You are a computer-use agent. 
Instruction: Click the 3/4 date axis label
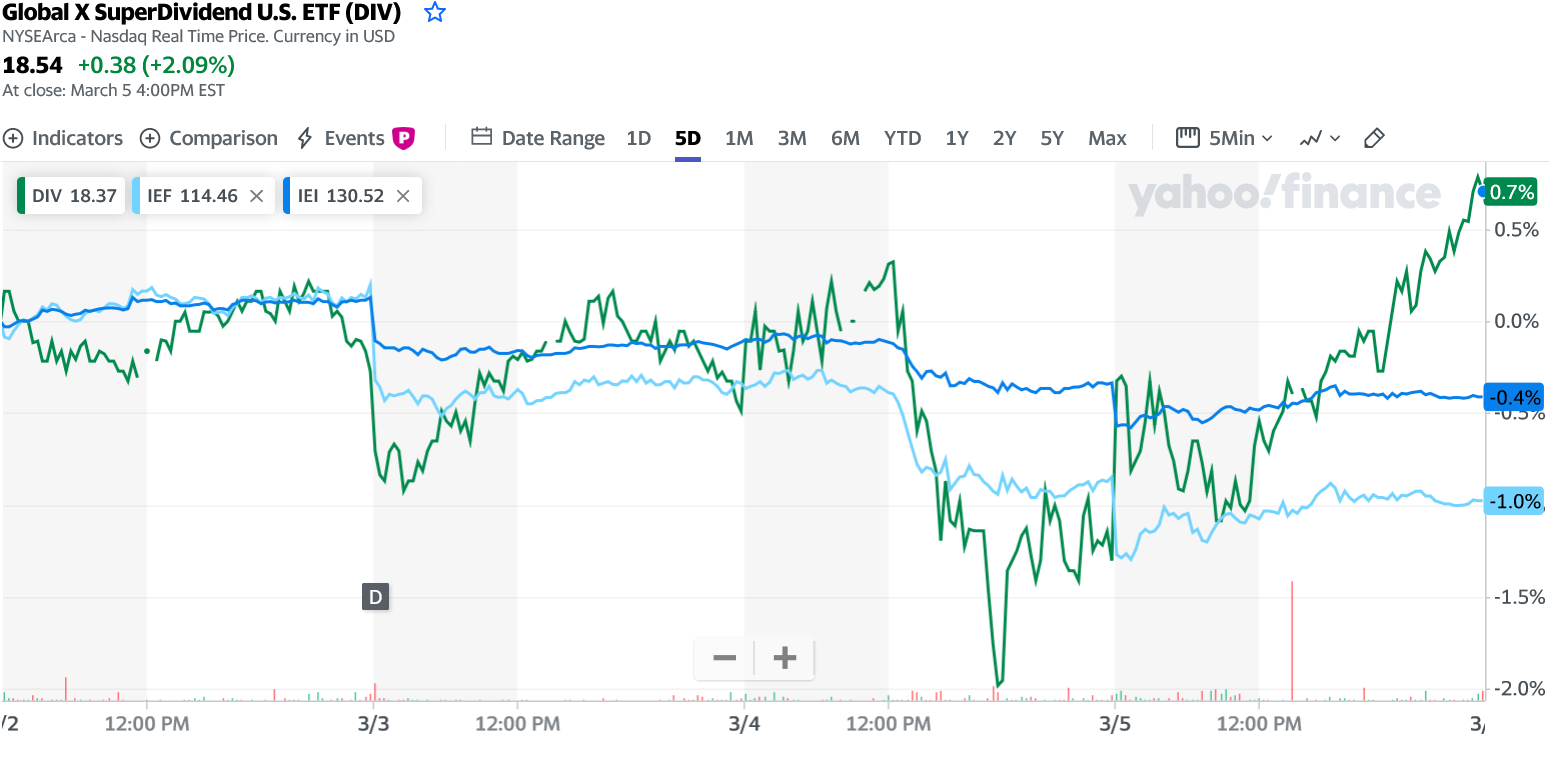(744, 723)
